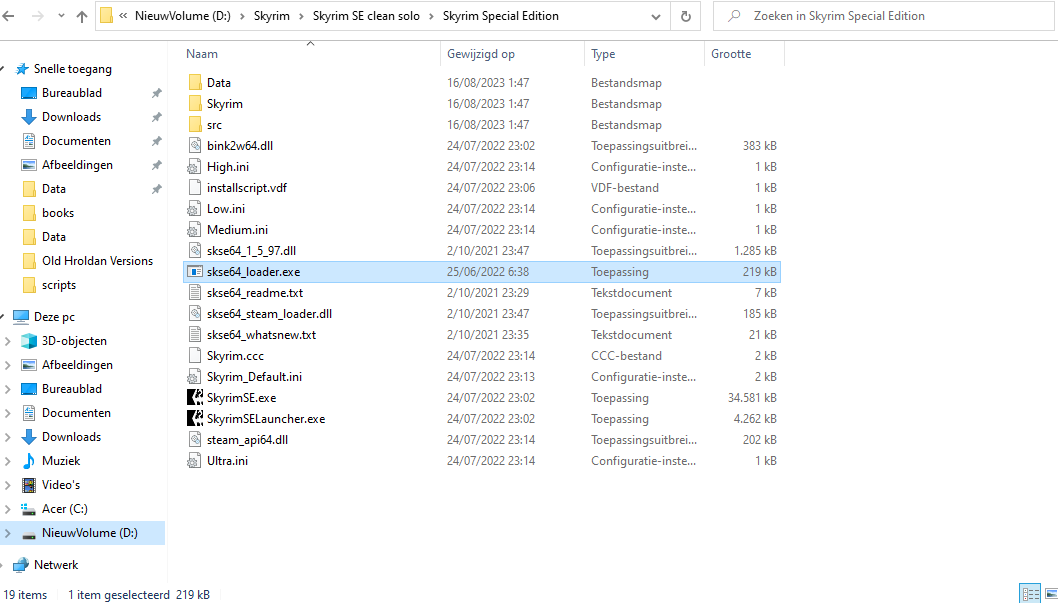Open the Data folder in file list
The image size is (1058, 603).
click(x=219, y=83)
